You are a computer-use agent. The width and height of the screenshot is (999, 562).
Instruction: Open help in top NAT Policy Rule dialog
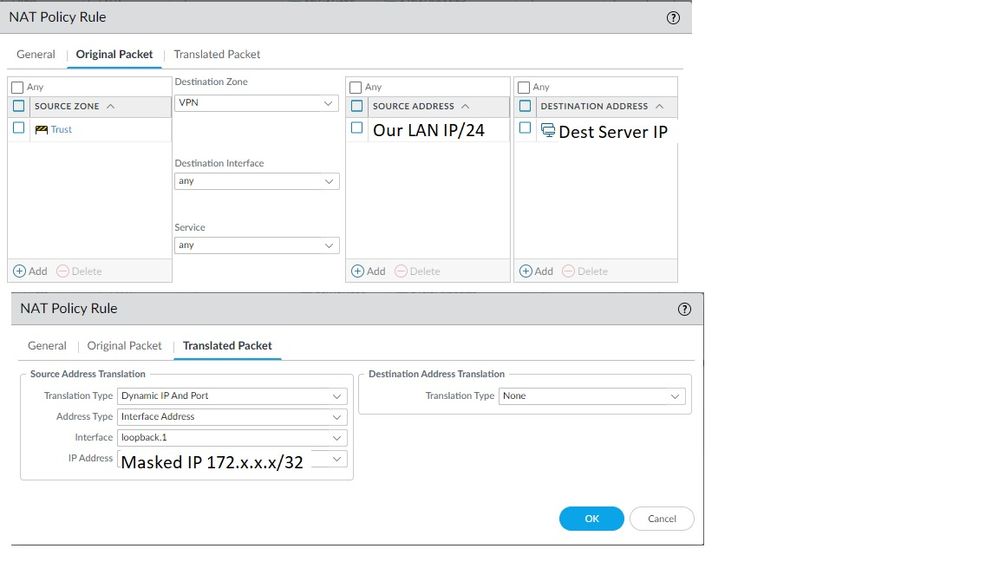click(x=673, y=17)
